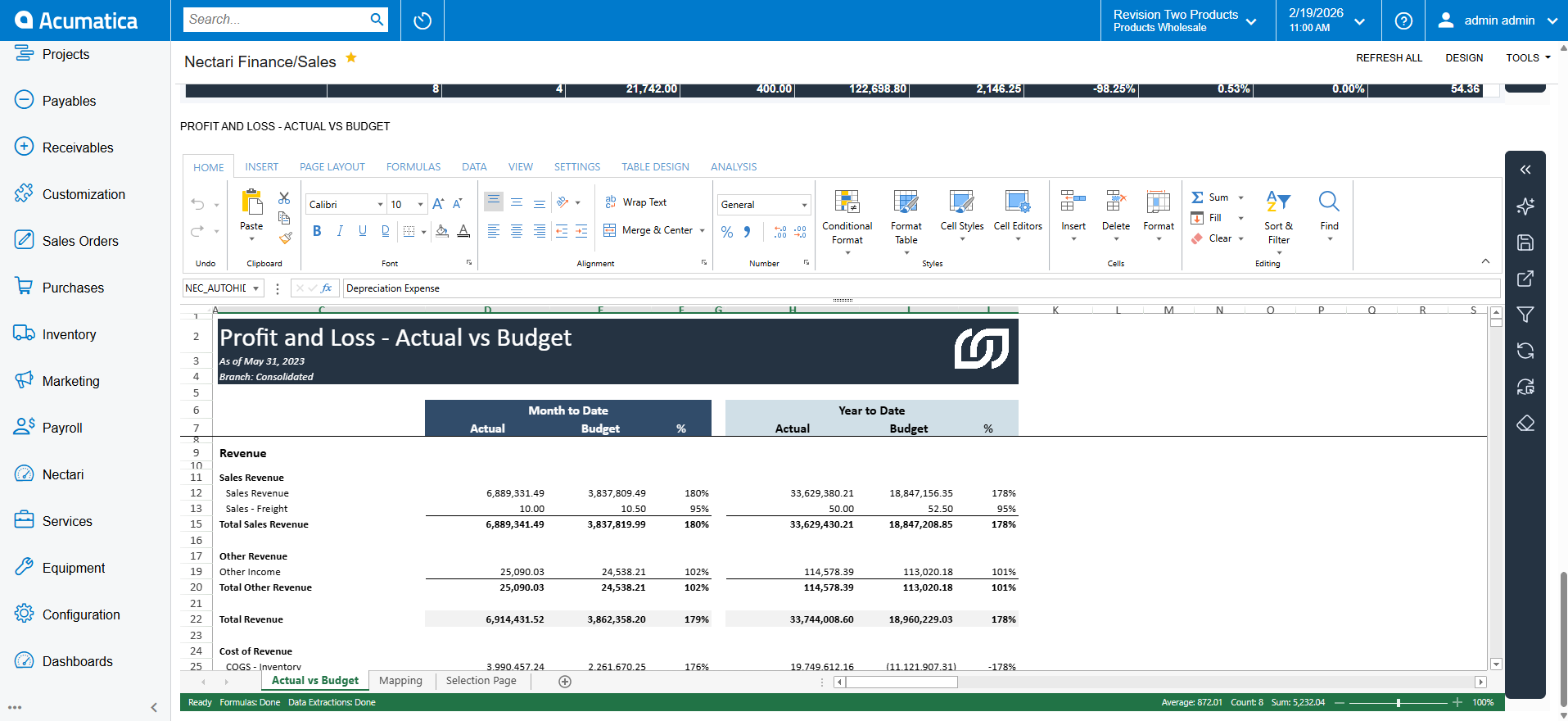The image size is (1568, 721).
Task: Click the REFRESH ALL button
Action: tap(1389, 58)
